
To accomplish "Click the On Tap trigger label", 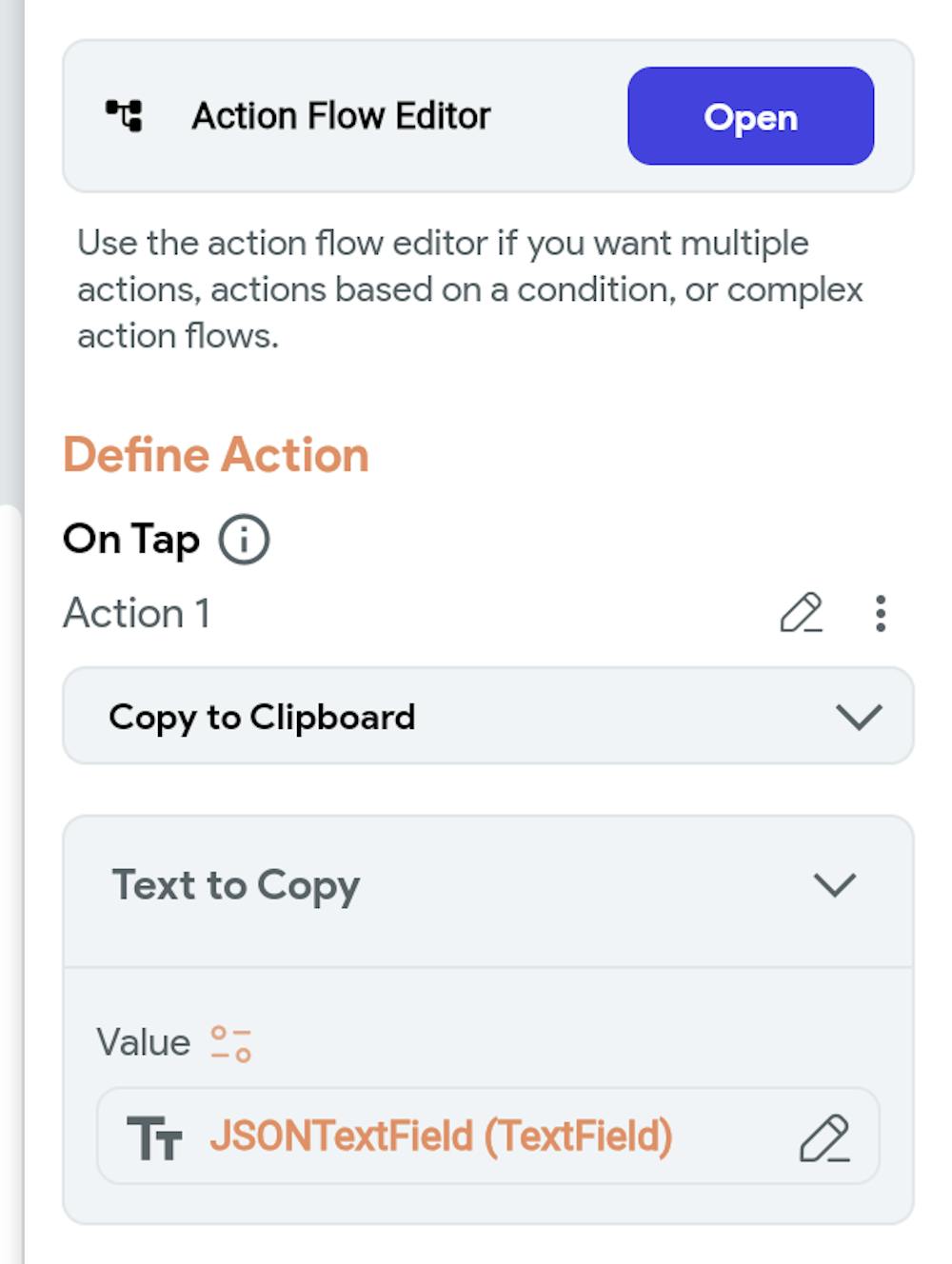I will coord(131,540).
